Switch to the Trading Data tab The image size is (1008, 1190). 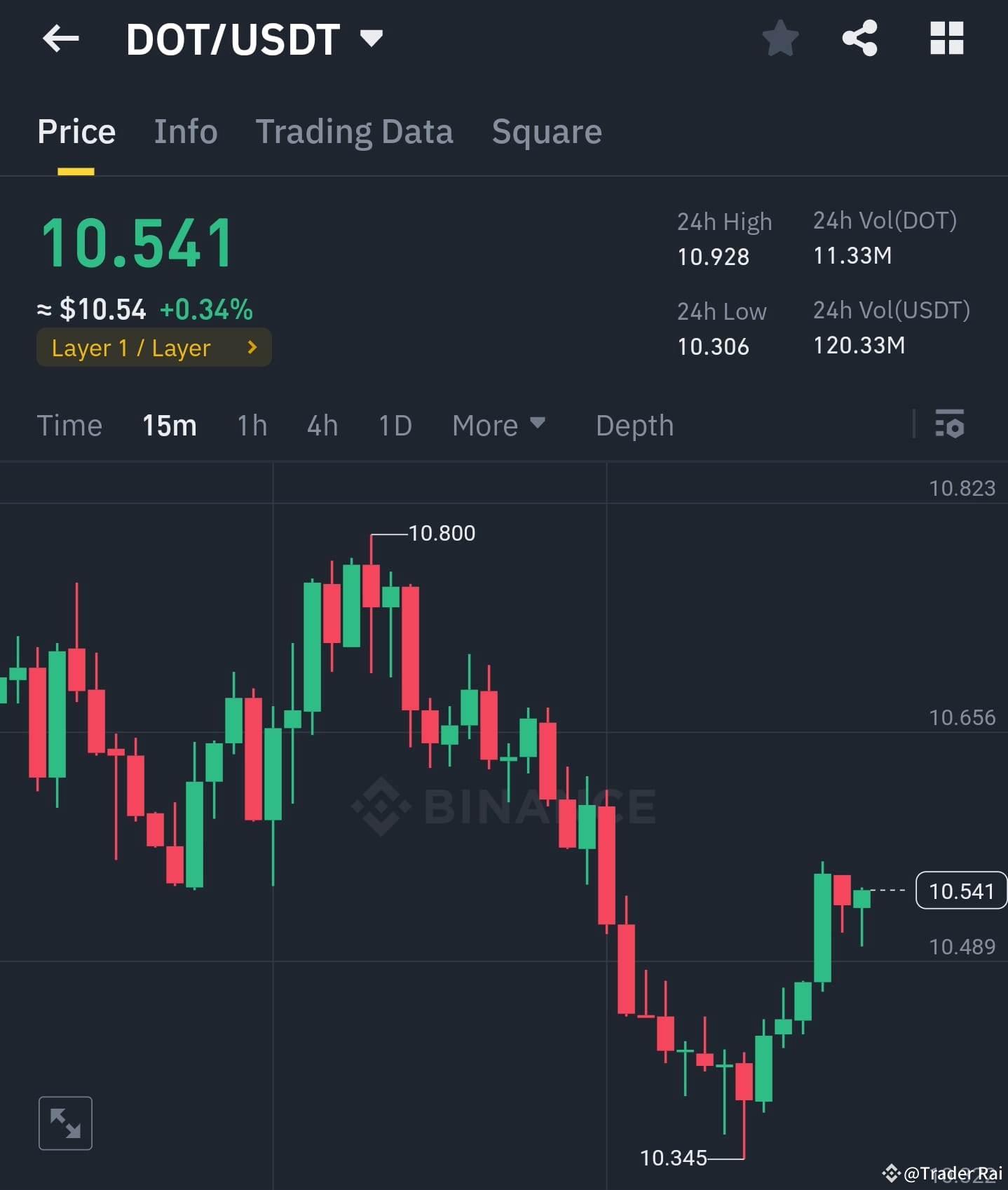click(355, 131)
